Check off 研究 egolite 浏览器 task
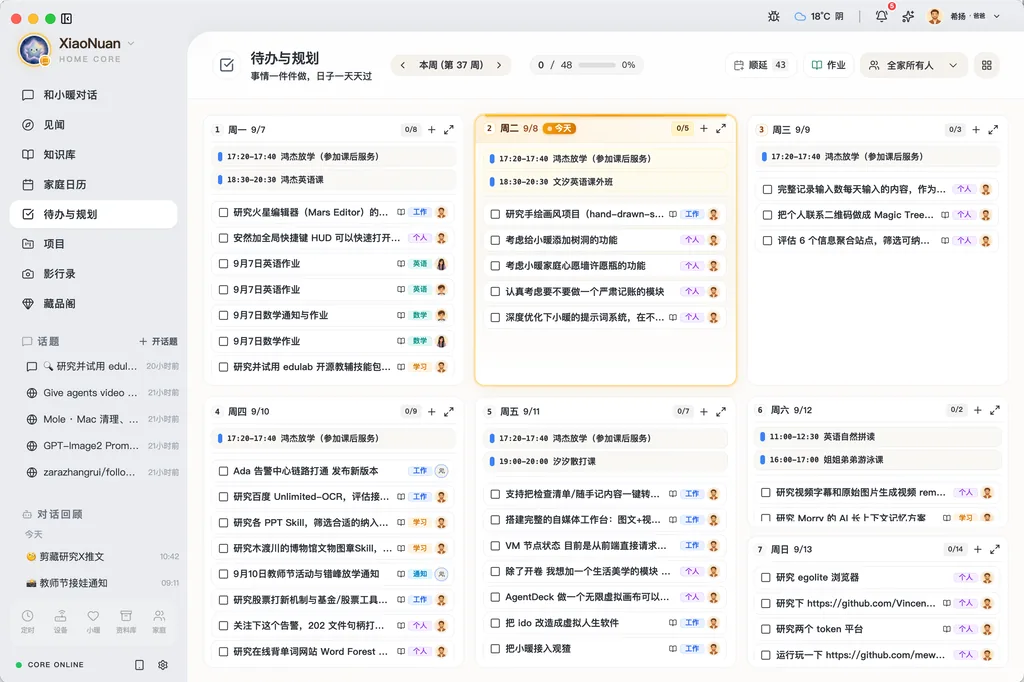The height and width of the screenshot is (682, 1024). pyautogui.click(x=766, y=577)
